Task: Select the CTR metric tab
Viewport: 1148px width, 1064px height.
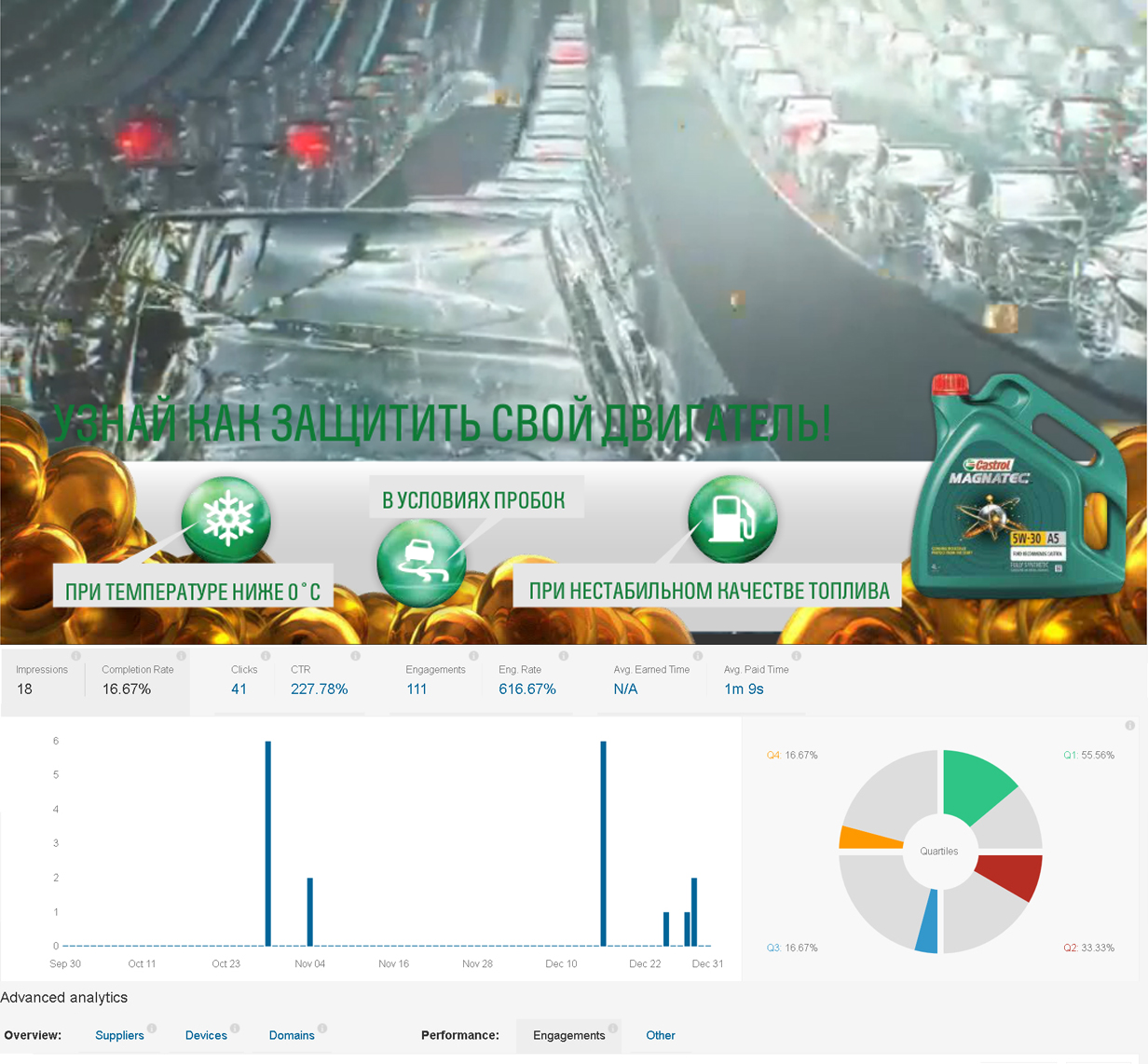Action: click(x=320, y=682)
